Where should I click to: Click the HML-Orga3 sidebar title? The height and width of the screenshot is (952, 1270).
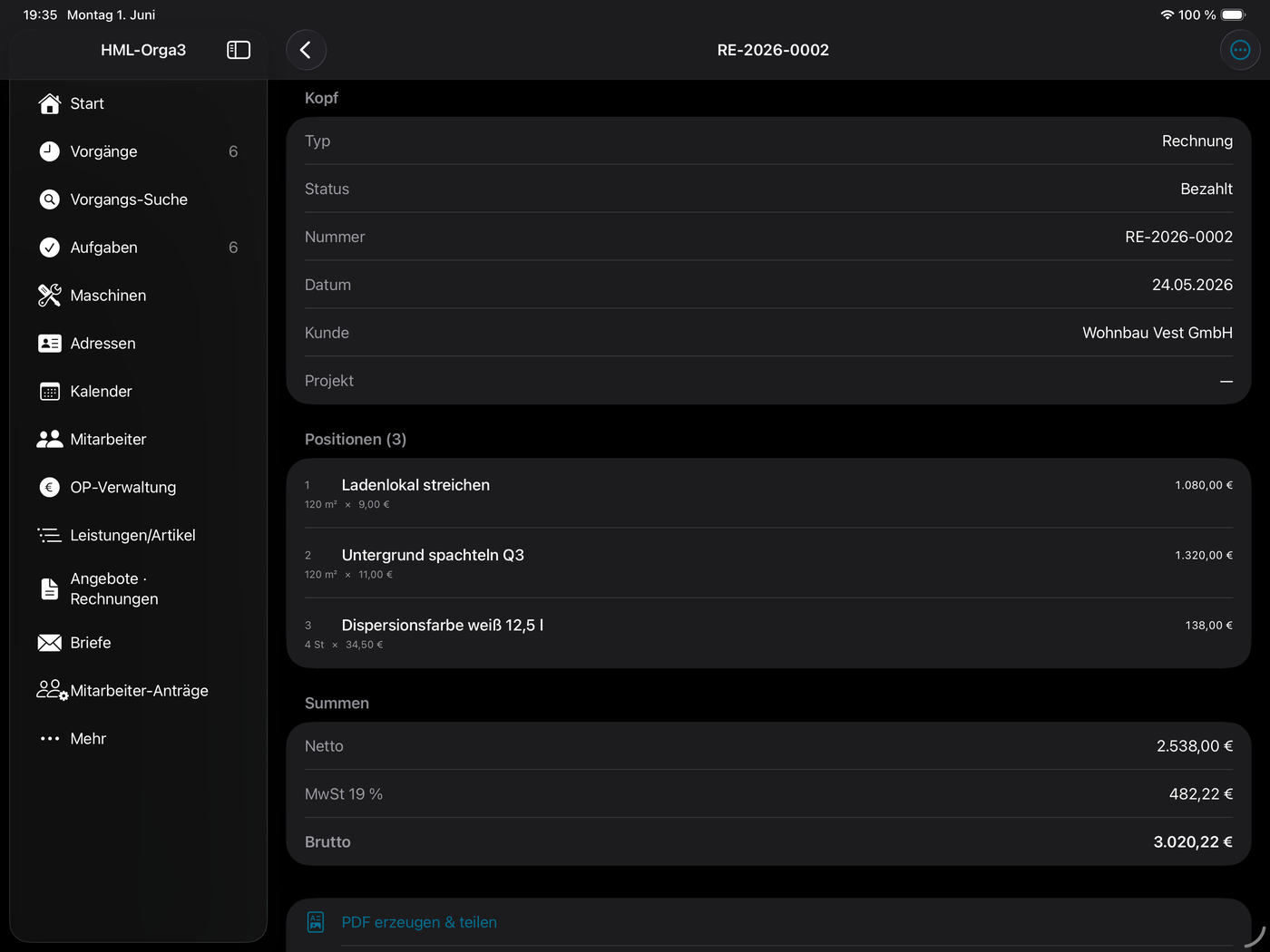click(143, 50)
